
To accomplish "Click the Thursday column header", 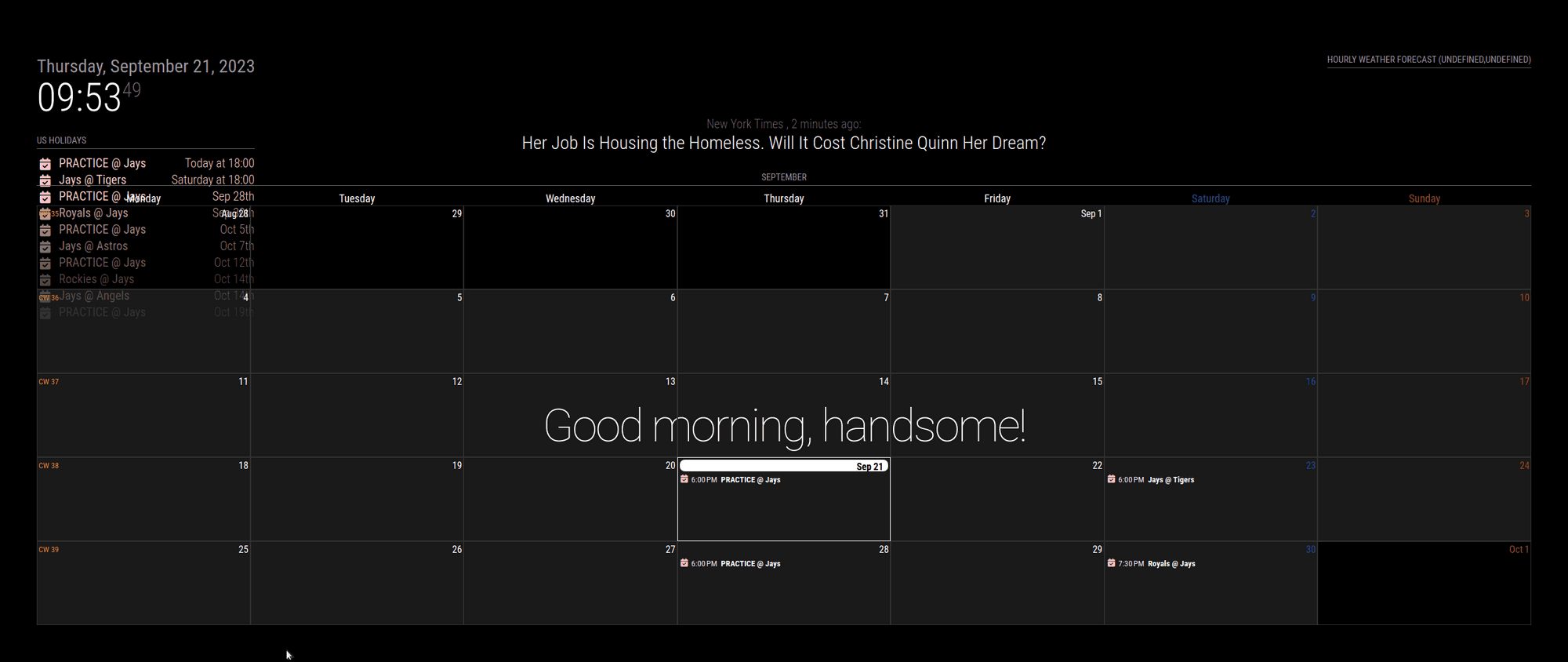I will [784, 198].
